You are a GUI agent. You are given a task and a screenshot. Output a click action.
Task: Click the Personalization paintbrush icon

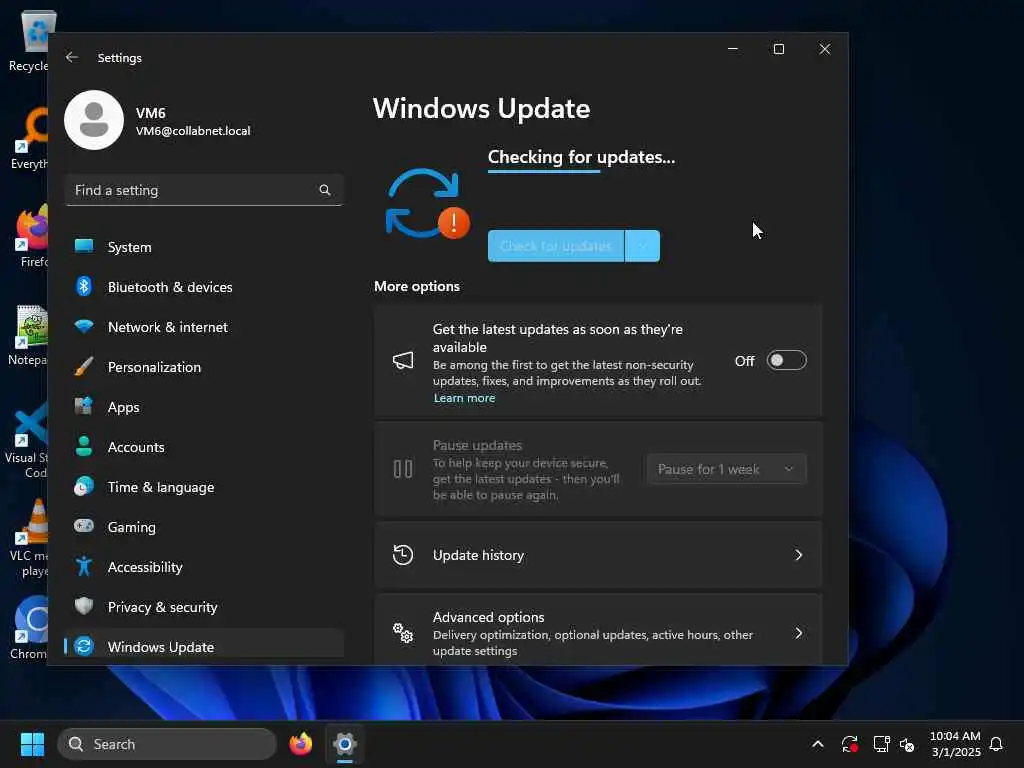(x=84, y=366)
